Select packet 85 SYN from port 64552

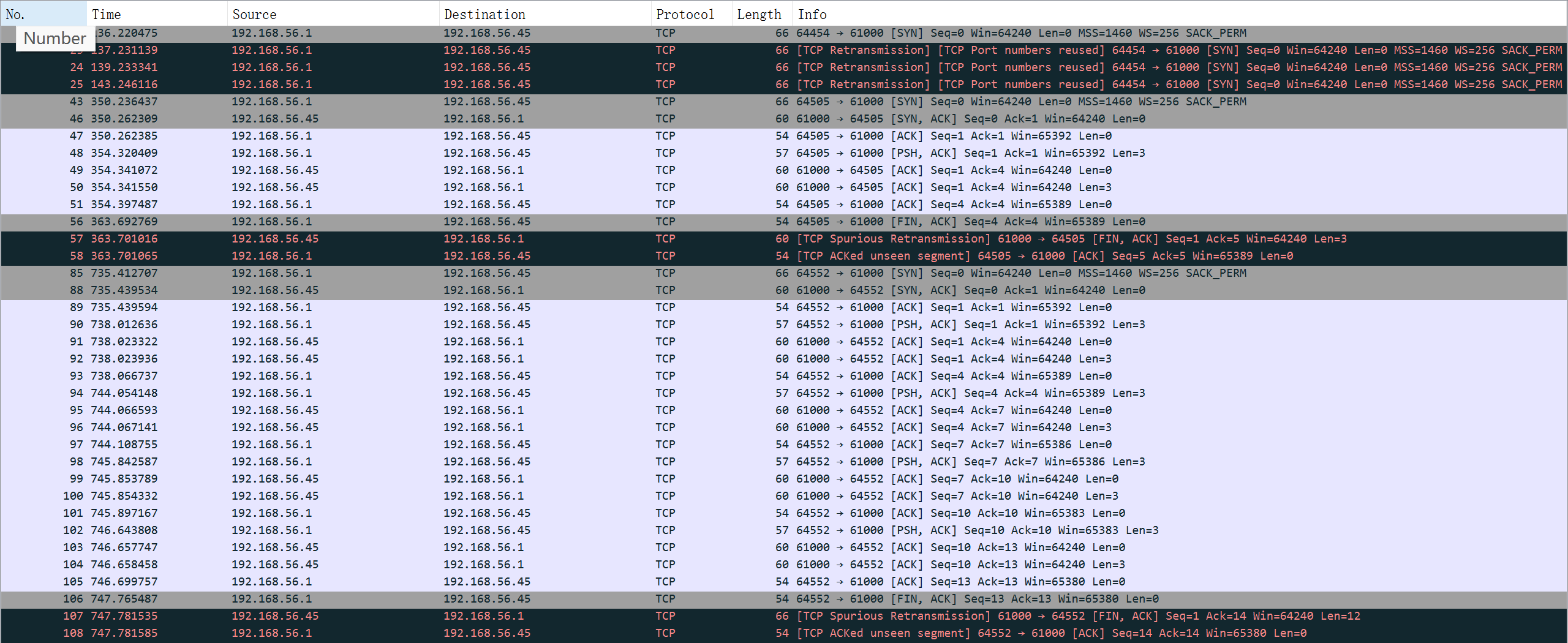click(784, 273)
